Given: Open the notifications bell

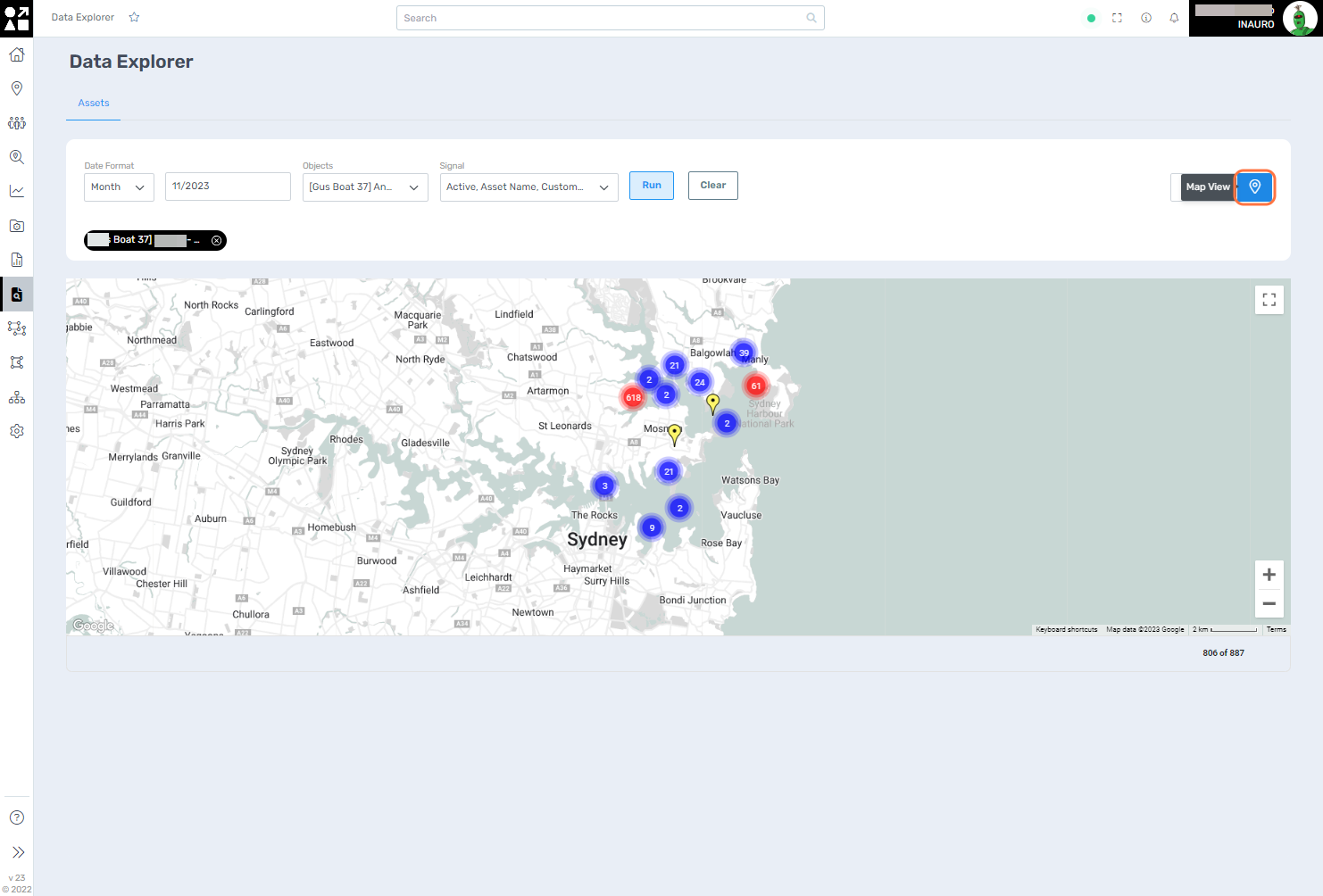Looking at the screenshot, I should (x=1174, y=18).
